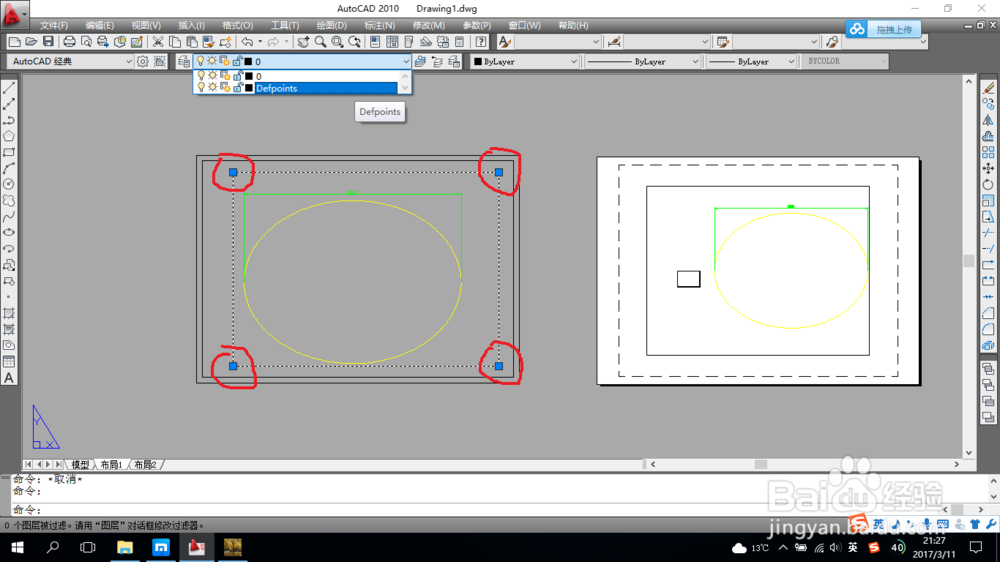Click the Zoom Previous icon
This screenshot has height=562, width=1000.
point(354,42)
